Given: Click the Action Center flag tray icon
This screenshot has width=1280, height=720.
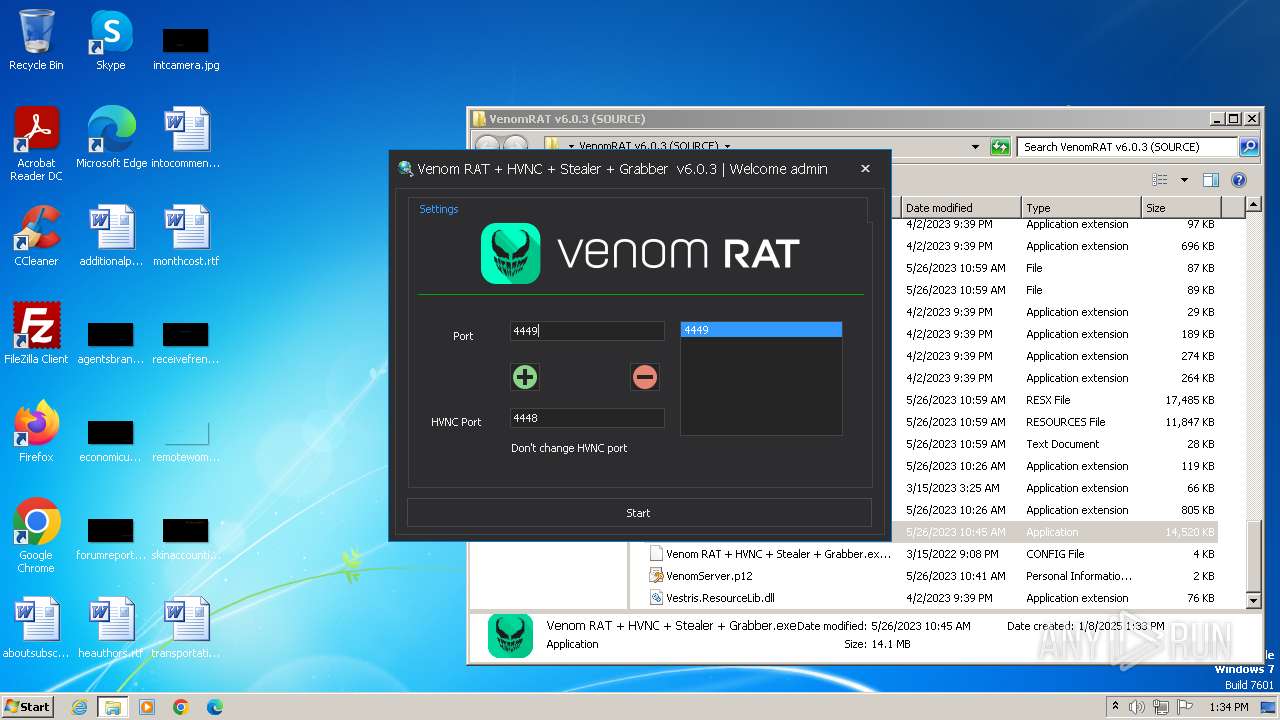Looking at the screenshot, I should 1184,707.
